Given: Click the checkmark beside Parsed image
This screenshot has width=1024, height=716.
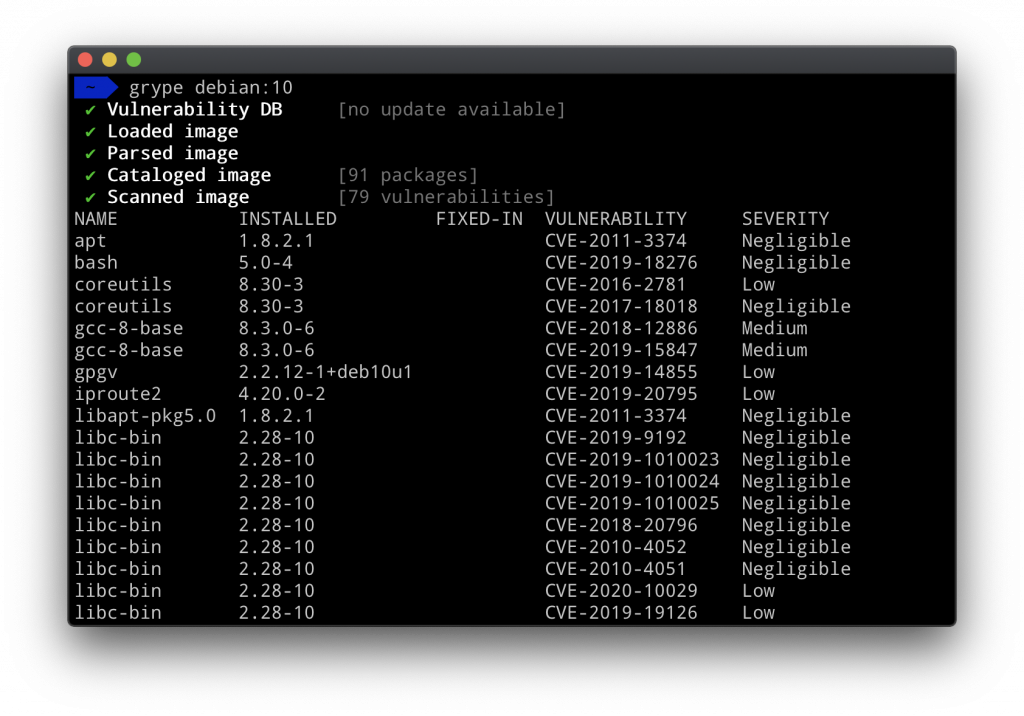Looking at the screenshot, I should (90, 154).
